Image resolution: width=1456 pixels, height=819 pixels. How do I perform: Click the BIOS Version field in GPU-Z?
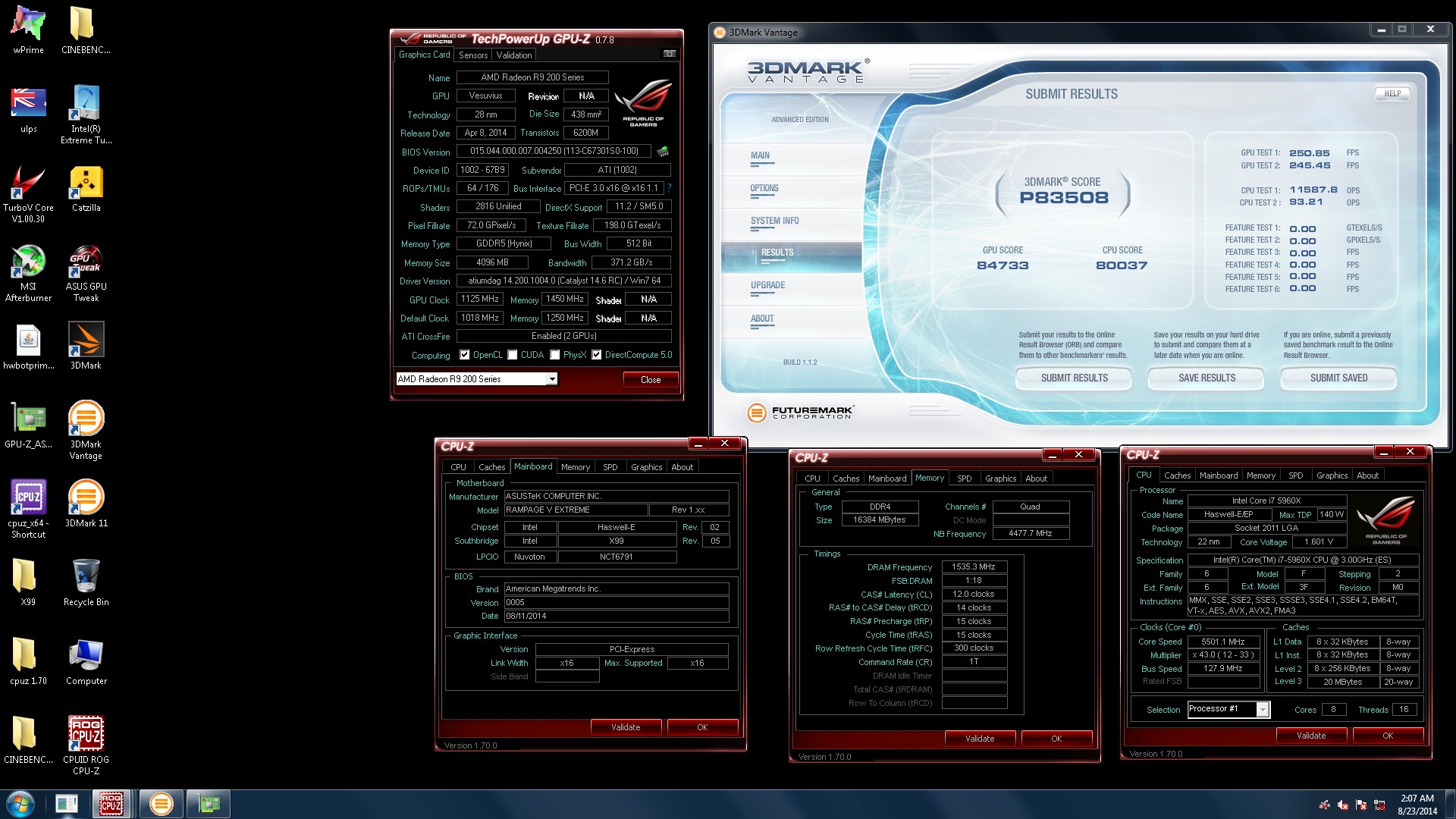pyautogui.click(x=554, y=151)
